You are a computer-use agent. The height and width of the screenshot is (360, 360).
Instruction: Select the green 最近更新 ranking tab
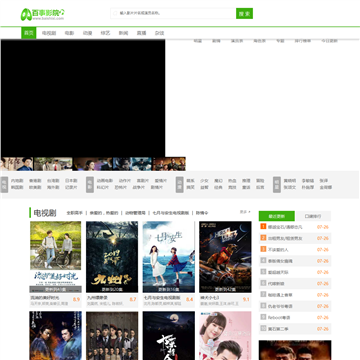(277, 216)
